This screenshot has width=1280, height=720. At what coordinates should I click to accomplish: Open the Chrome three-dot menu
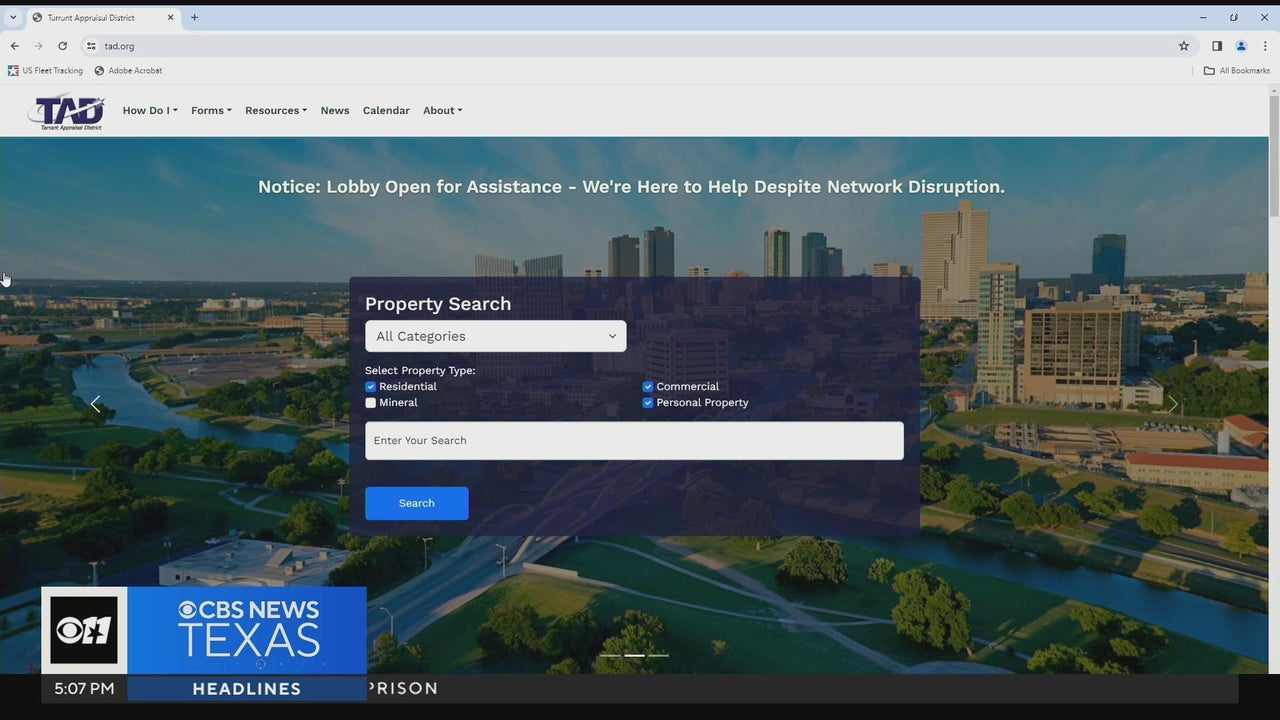point(1265,46)
